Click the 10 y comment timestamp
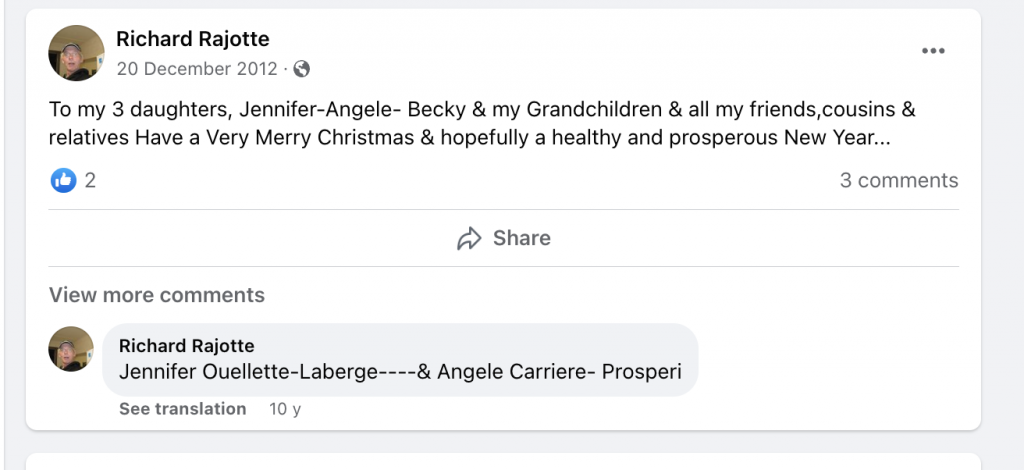The height and width of the screenshot is (470, 1024). [x=285, y=408]
